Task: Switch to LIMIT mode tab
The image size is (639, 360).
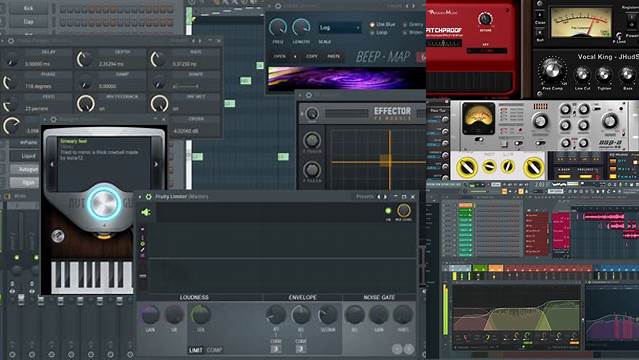Action: coord(196,350)
